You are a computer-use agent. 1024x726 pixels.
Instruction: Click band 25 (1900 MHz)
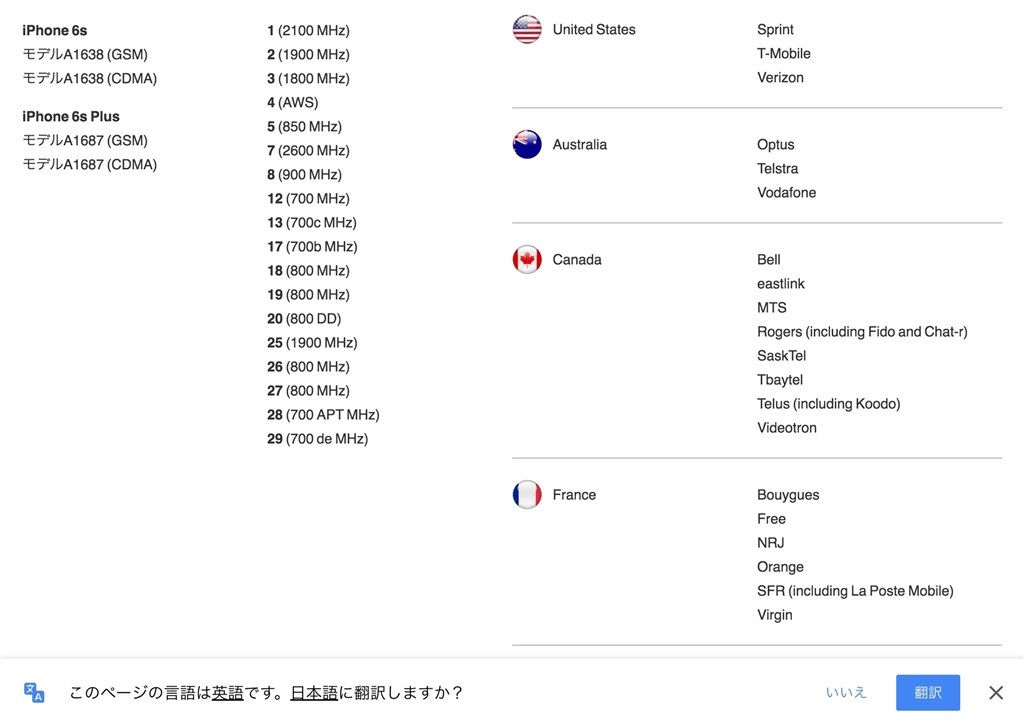(x=312, y=343)
